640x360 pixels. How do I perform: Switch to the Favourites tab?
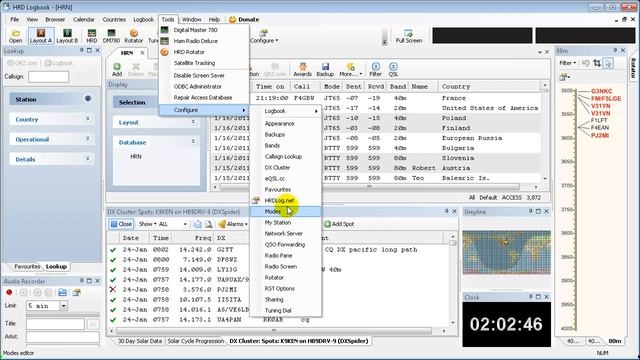pos(27,267)
